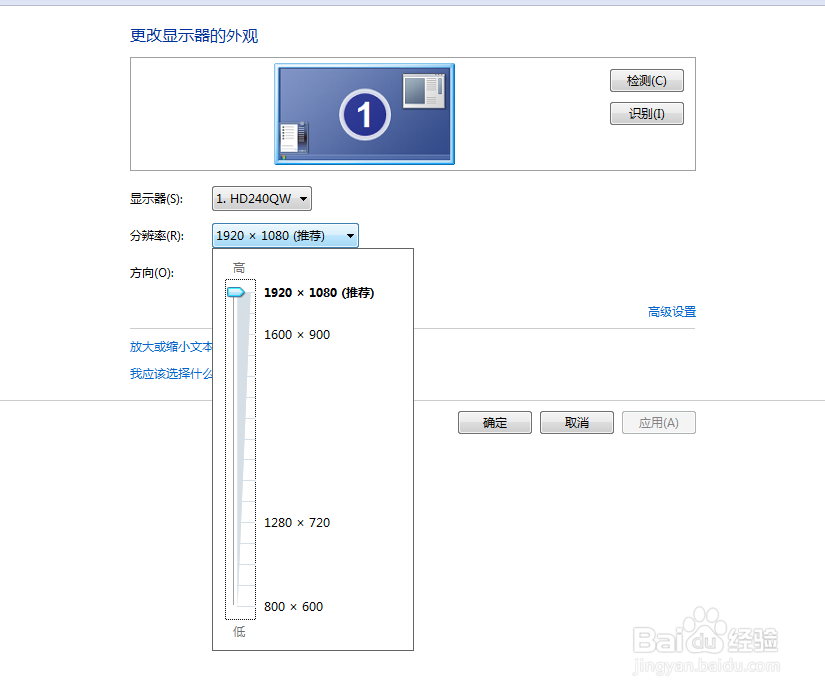Select the 800 × 600 resolution

(x=294, y=606)
